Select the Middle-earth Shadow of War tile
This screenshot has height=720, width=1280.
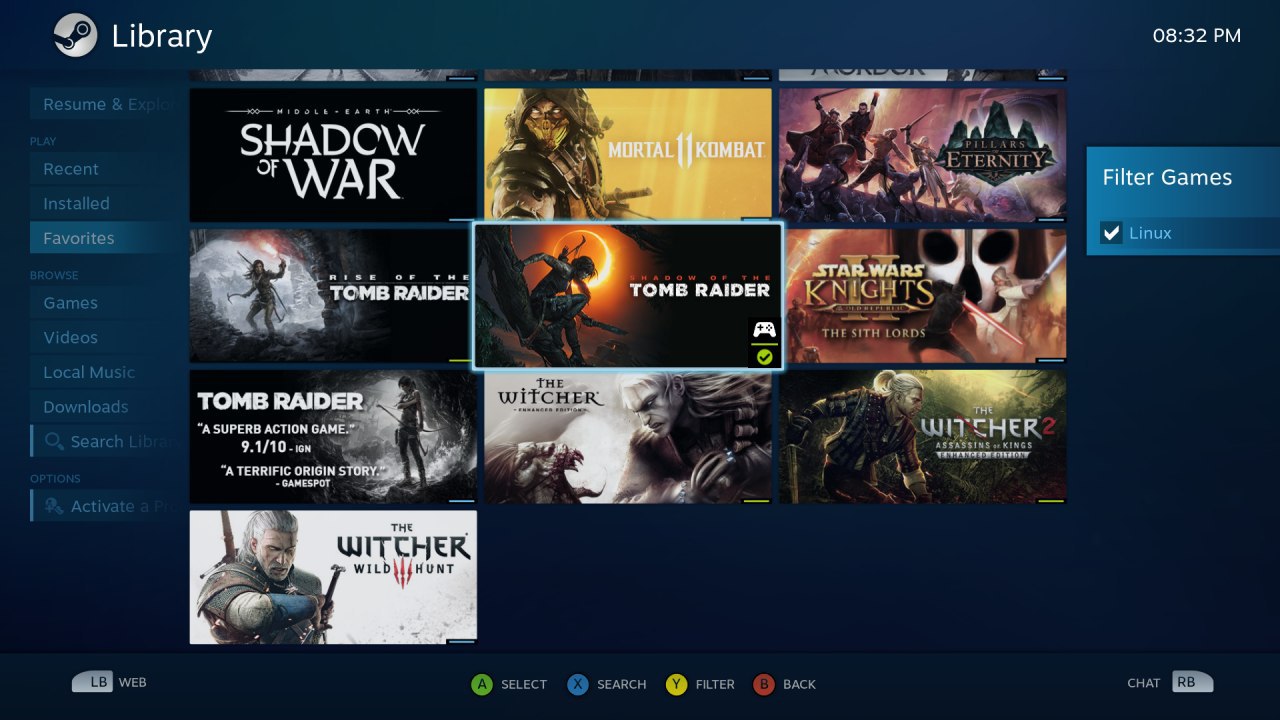coord(333,155)
